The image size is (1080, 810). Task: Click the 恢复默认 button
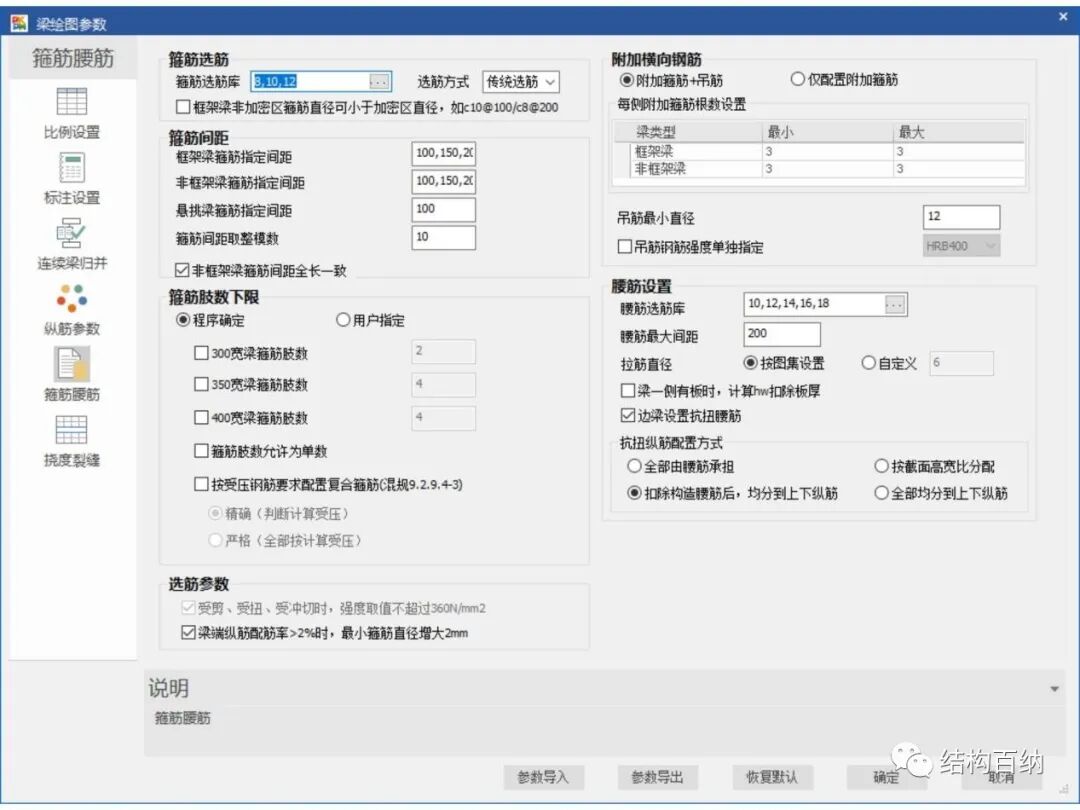coord(771,777)
